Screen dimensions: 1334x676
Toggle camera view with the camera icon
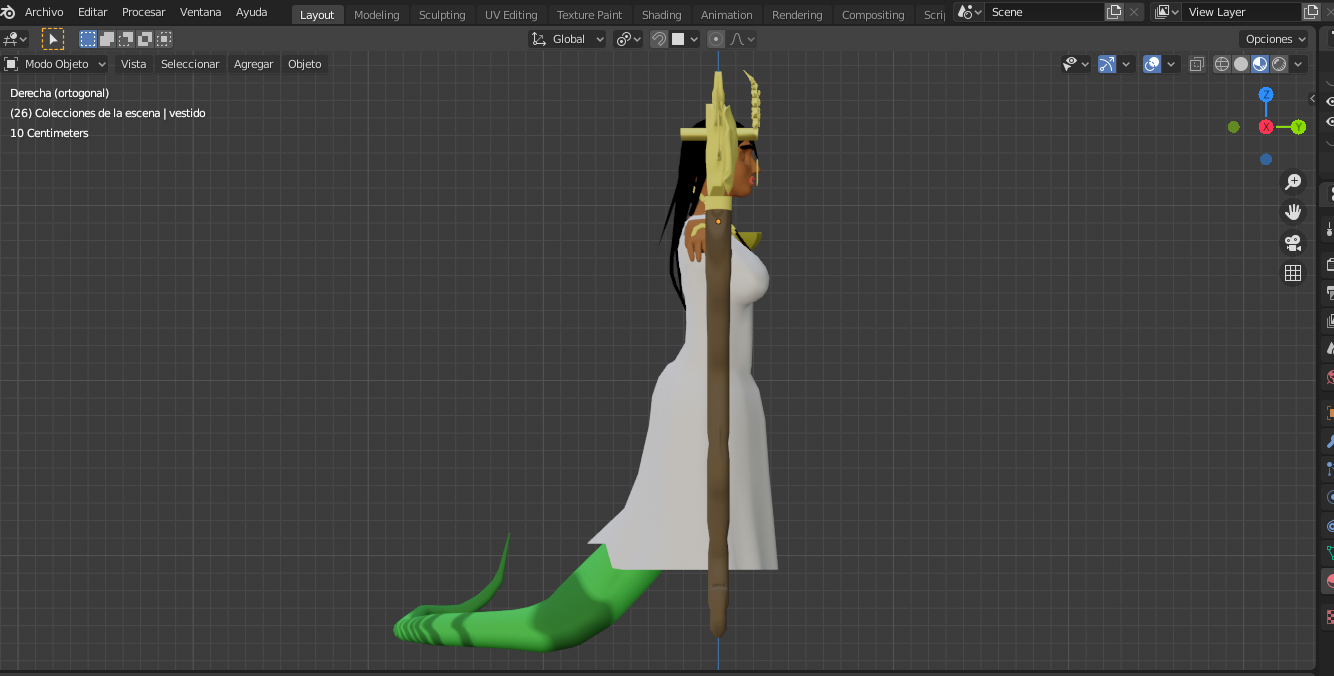coord(1293,243)
